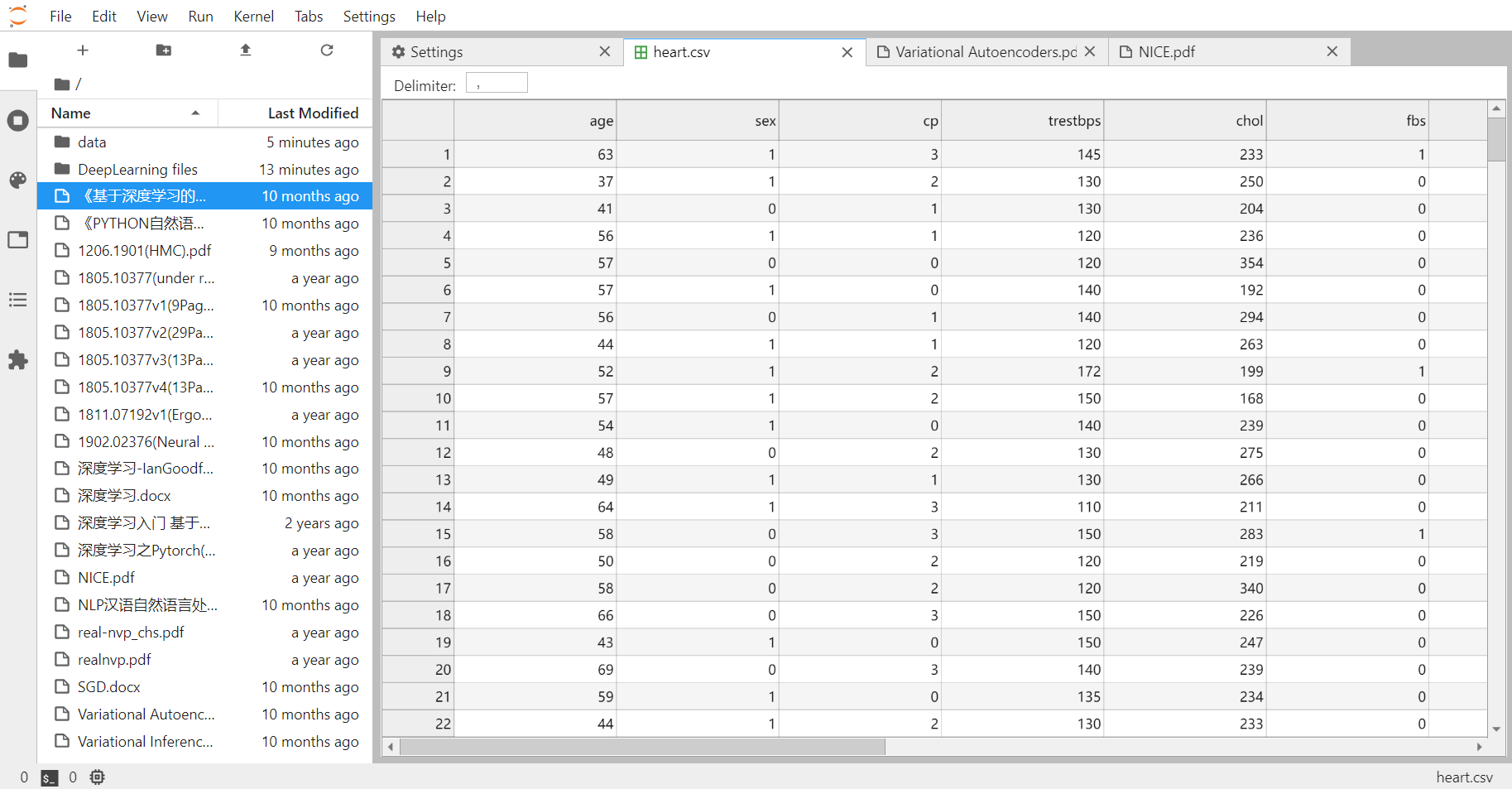This screenshot has height=789, width=1512.
Task: Open the file browser panel
Action: tap(17, 60)
